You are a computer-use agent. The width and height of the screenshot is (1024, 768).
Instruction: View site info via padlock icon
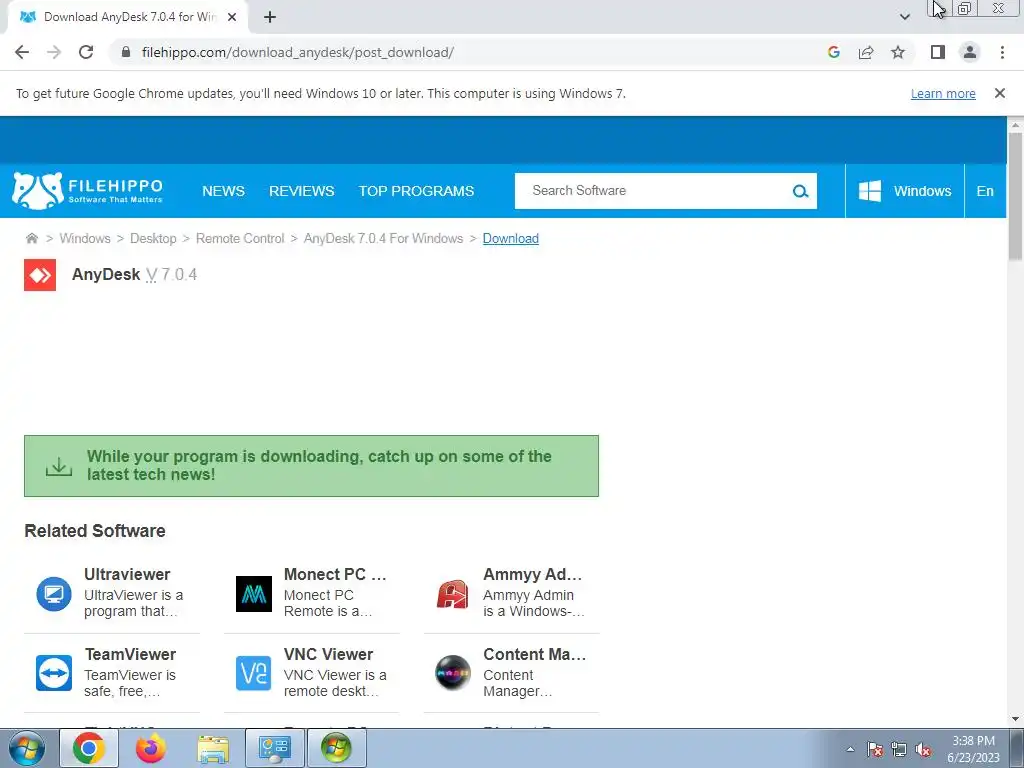pyautogui.click(x=126, y=52)
